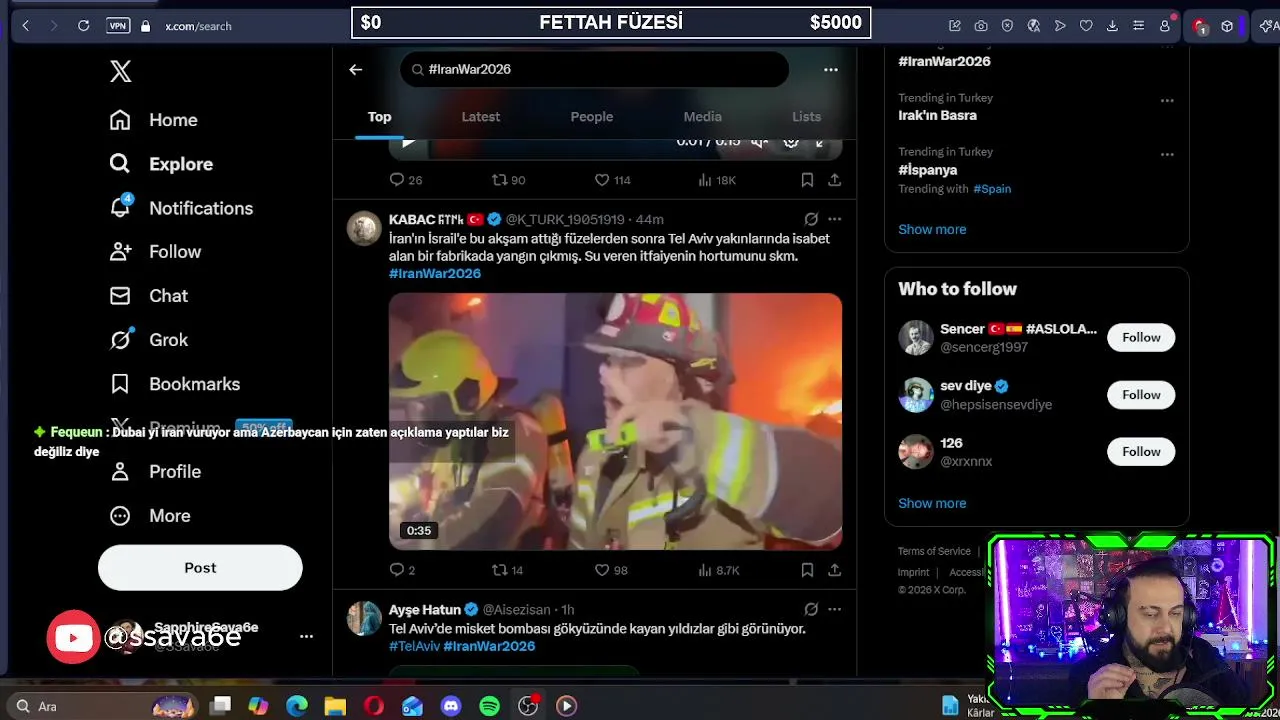Like KABAC post with 98 likes
The image size is (1280, 720).
[x=611, y=570]
